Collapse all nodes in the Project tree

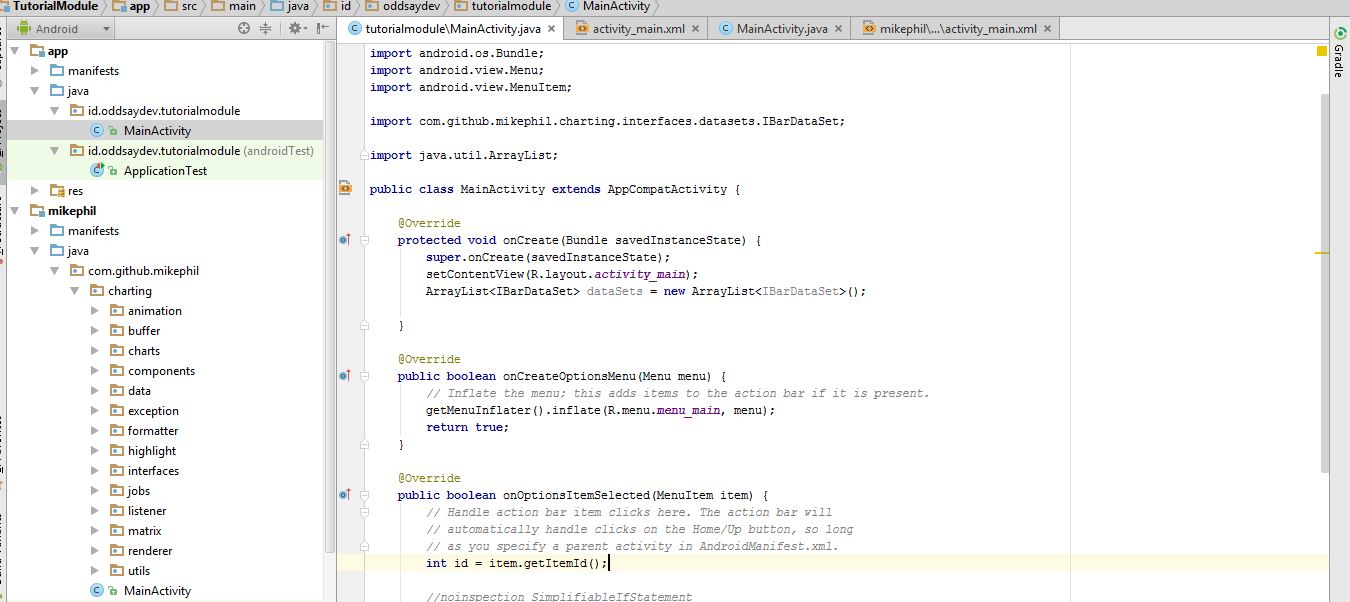[x=266, y=28]
